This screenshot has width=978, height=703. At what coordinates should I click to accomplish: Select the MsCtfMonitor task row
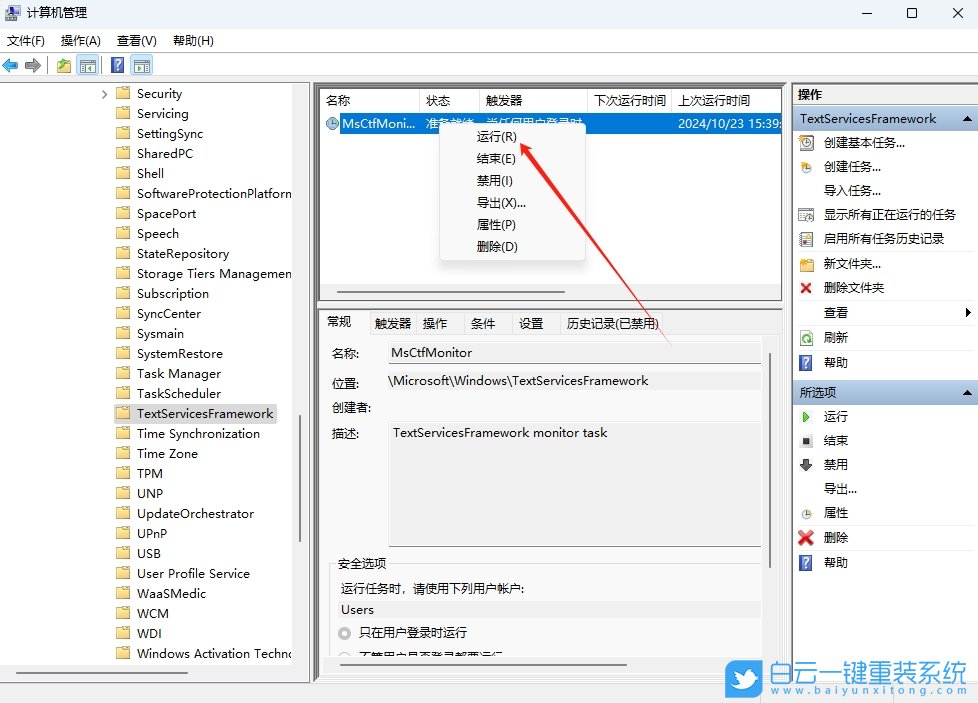click(390, 122)
